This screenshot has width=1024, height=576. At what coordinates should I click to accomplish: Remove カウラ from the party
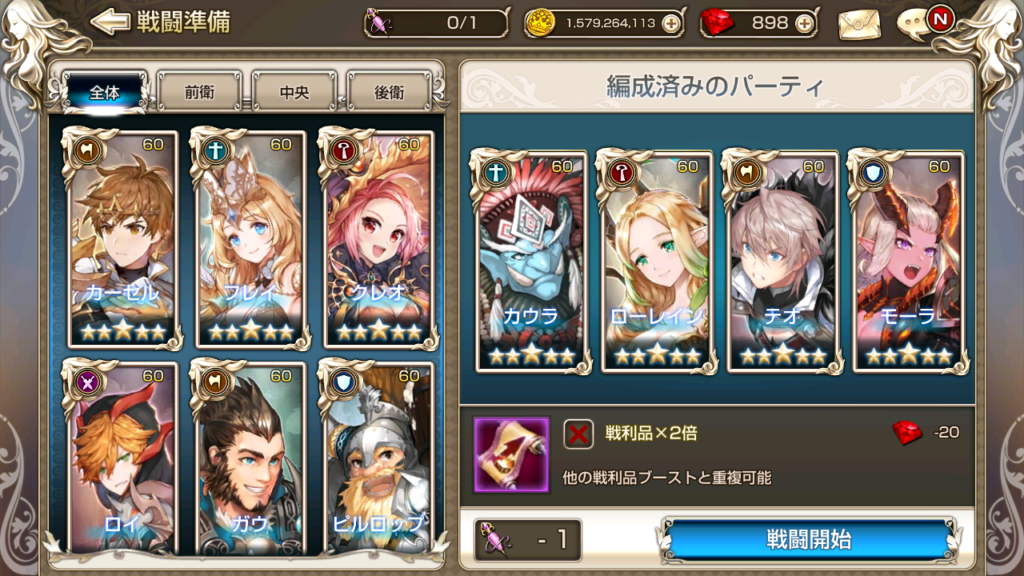click(531, 262)
